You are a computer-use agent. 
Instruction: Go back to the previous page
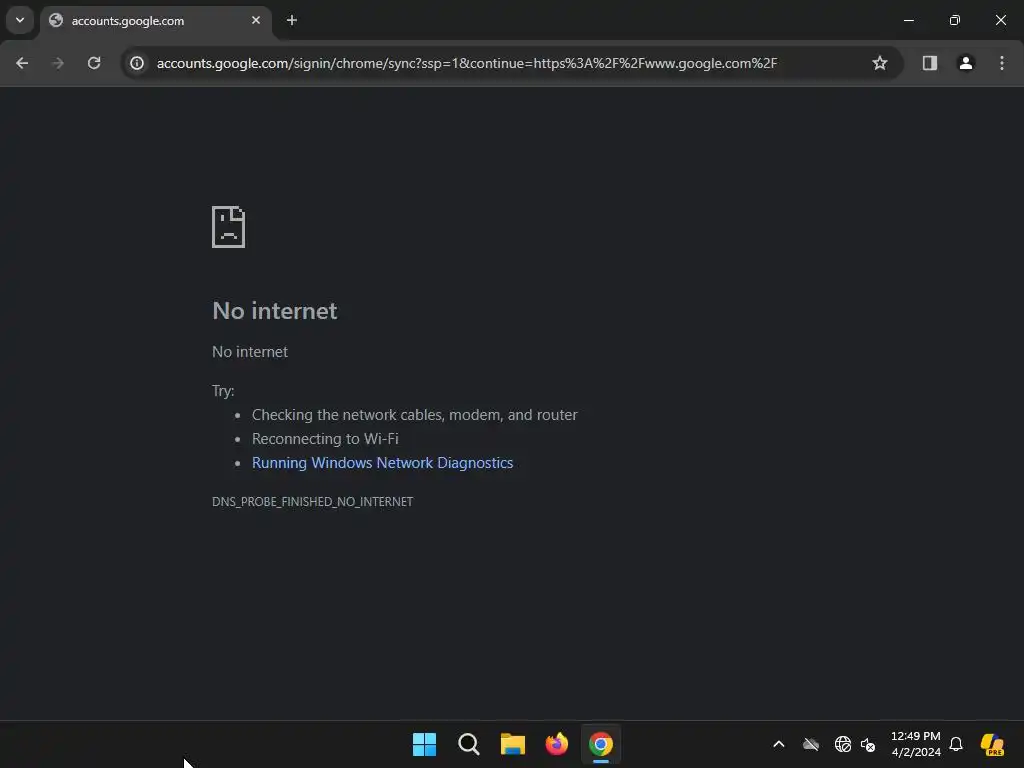coord(22,63)
